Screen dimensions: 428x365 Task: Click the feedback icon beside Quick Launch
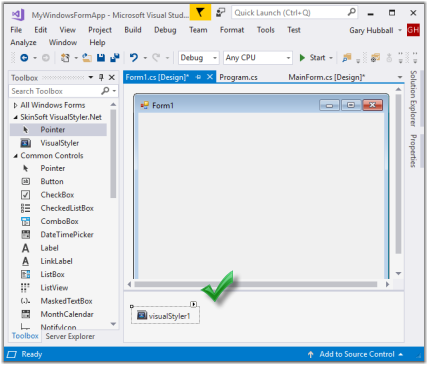pos(220,13)
